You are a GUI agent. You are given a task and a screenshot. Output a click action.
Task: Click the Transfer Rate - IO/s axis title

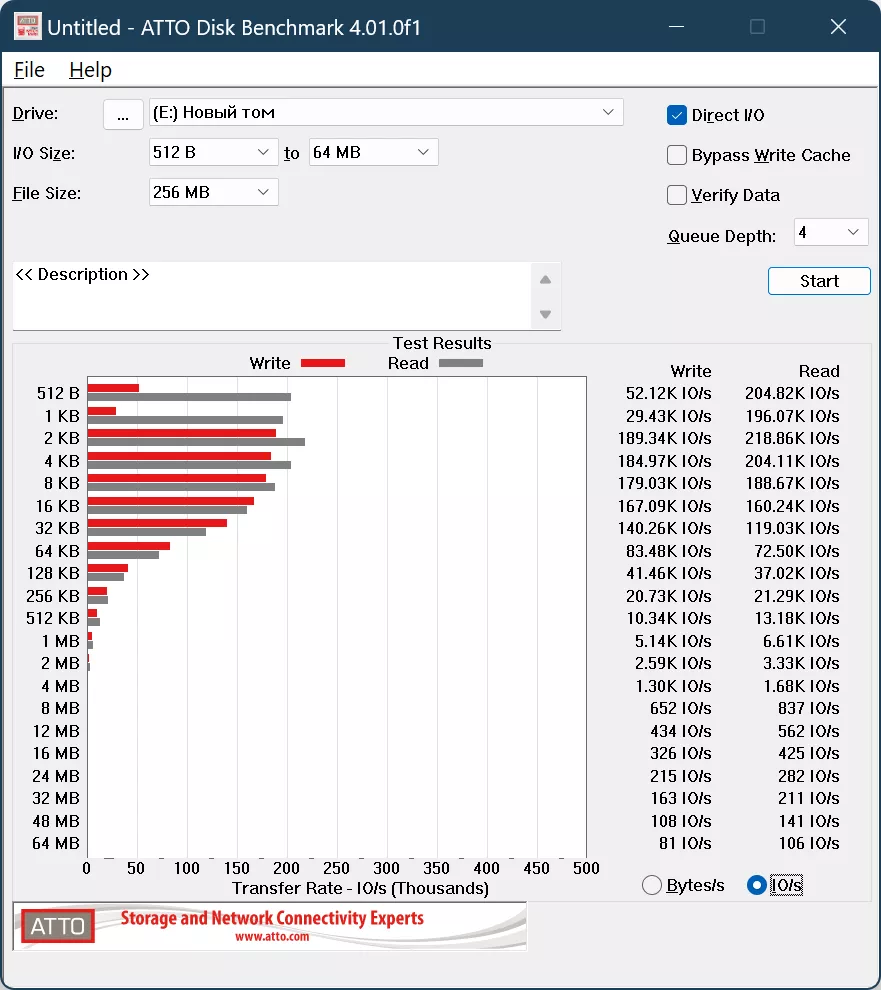click(x=360, y=888)
